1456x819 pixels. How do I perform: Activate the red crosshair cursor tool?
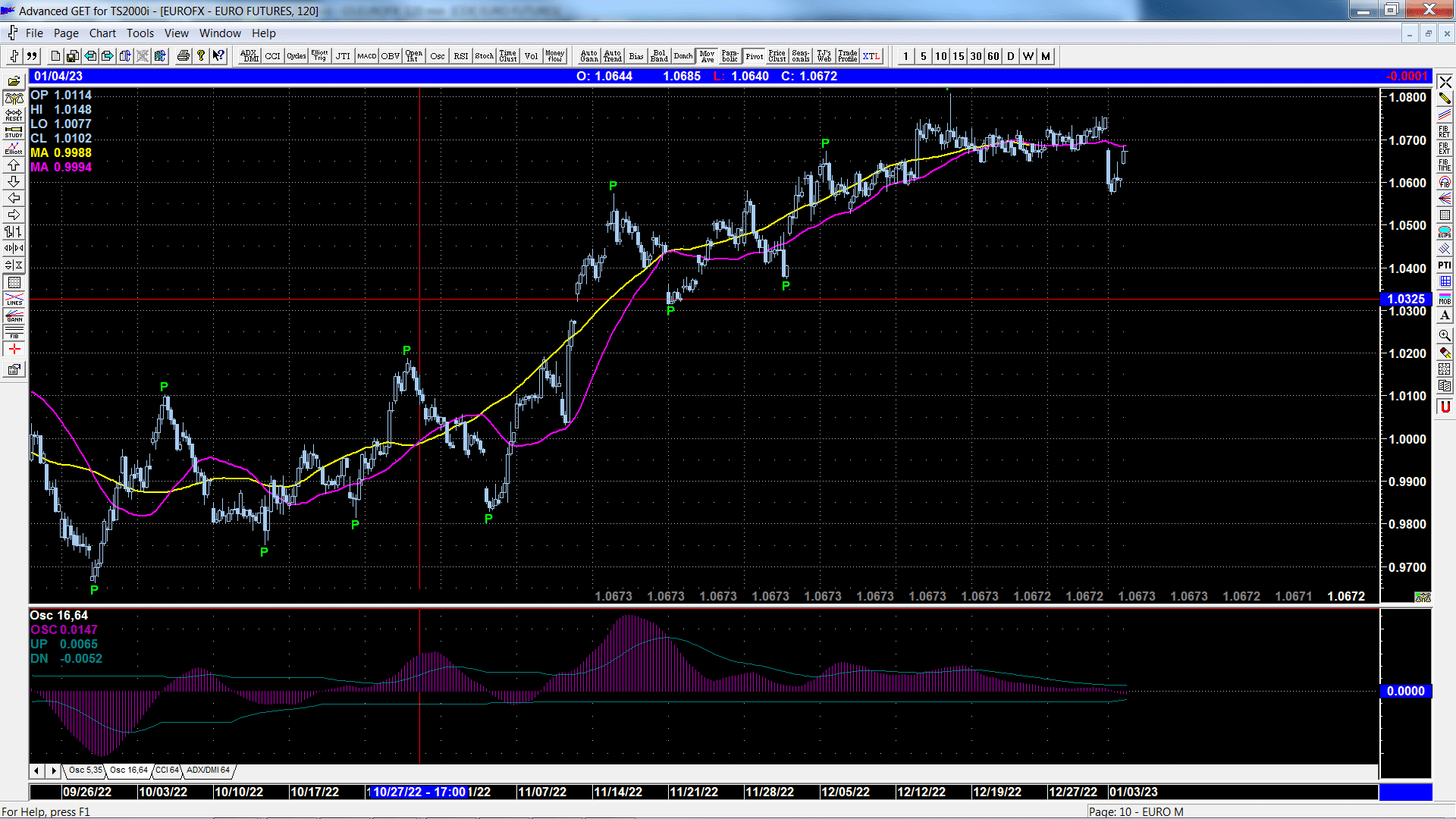pyautogui.click(x=14, y=349)
